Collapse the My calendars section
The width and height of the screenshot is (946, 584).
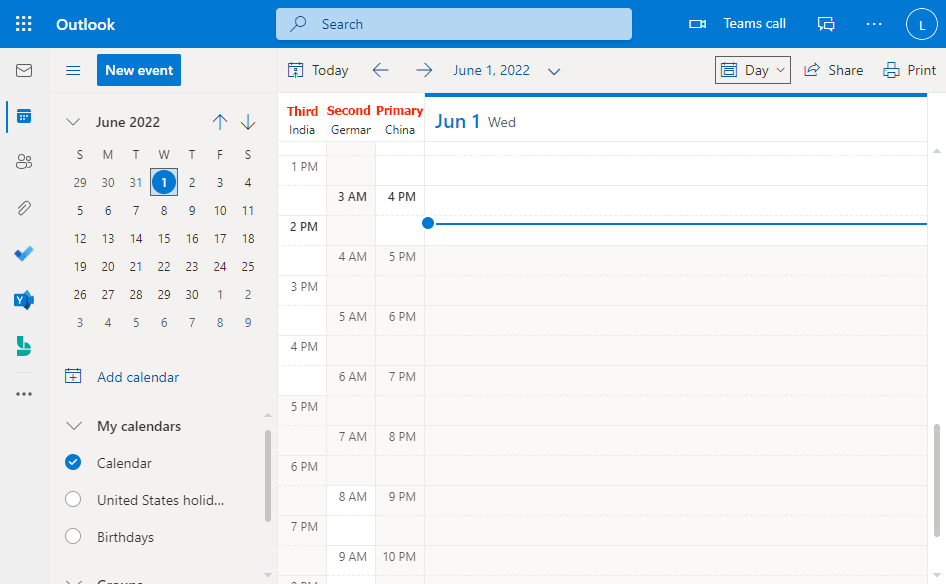coord(73,426)
